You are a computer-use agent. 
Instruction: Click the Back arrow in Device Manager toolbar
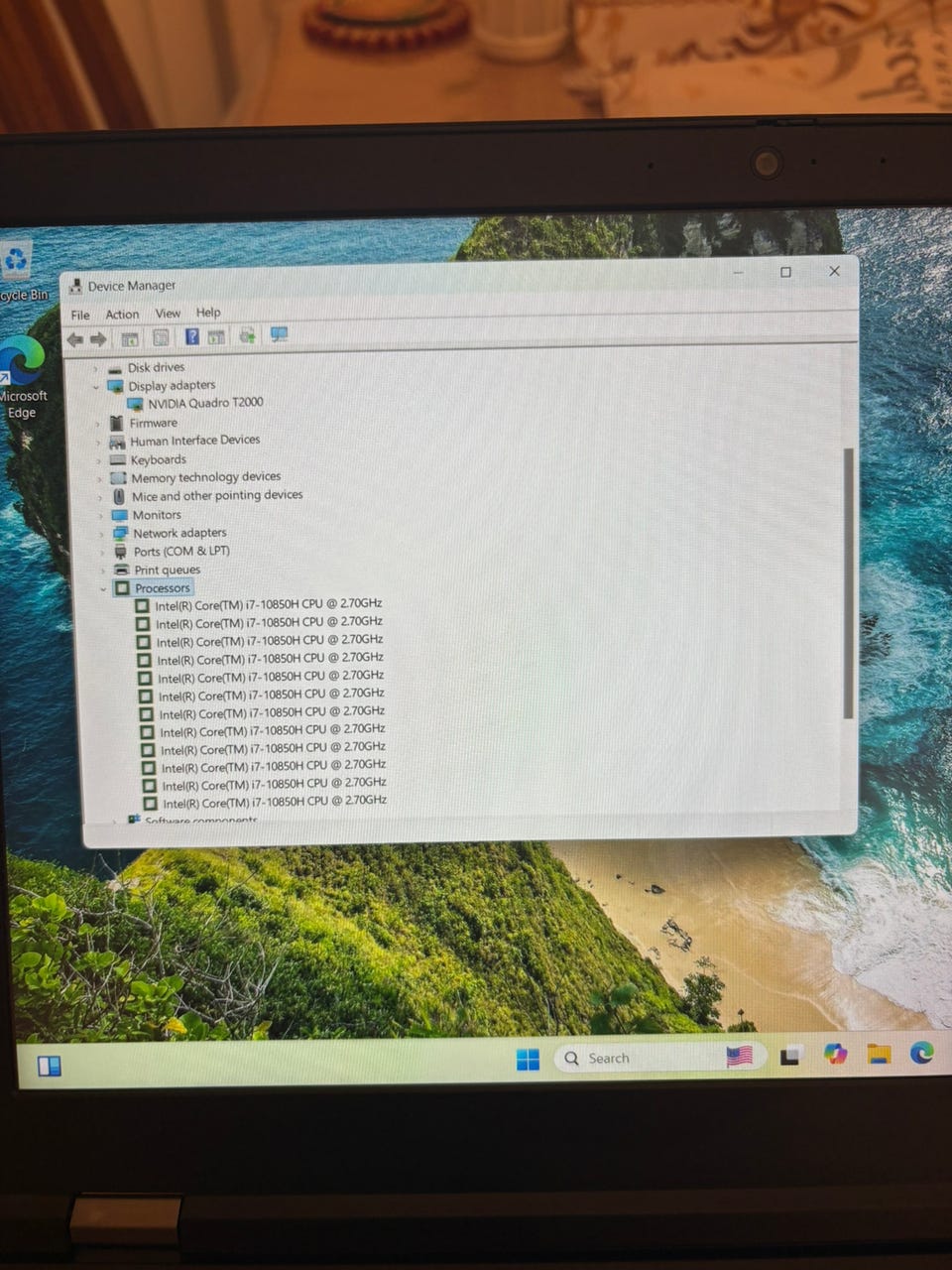(x=75, y=339)
